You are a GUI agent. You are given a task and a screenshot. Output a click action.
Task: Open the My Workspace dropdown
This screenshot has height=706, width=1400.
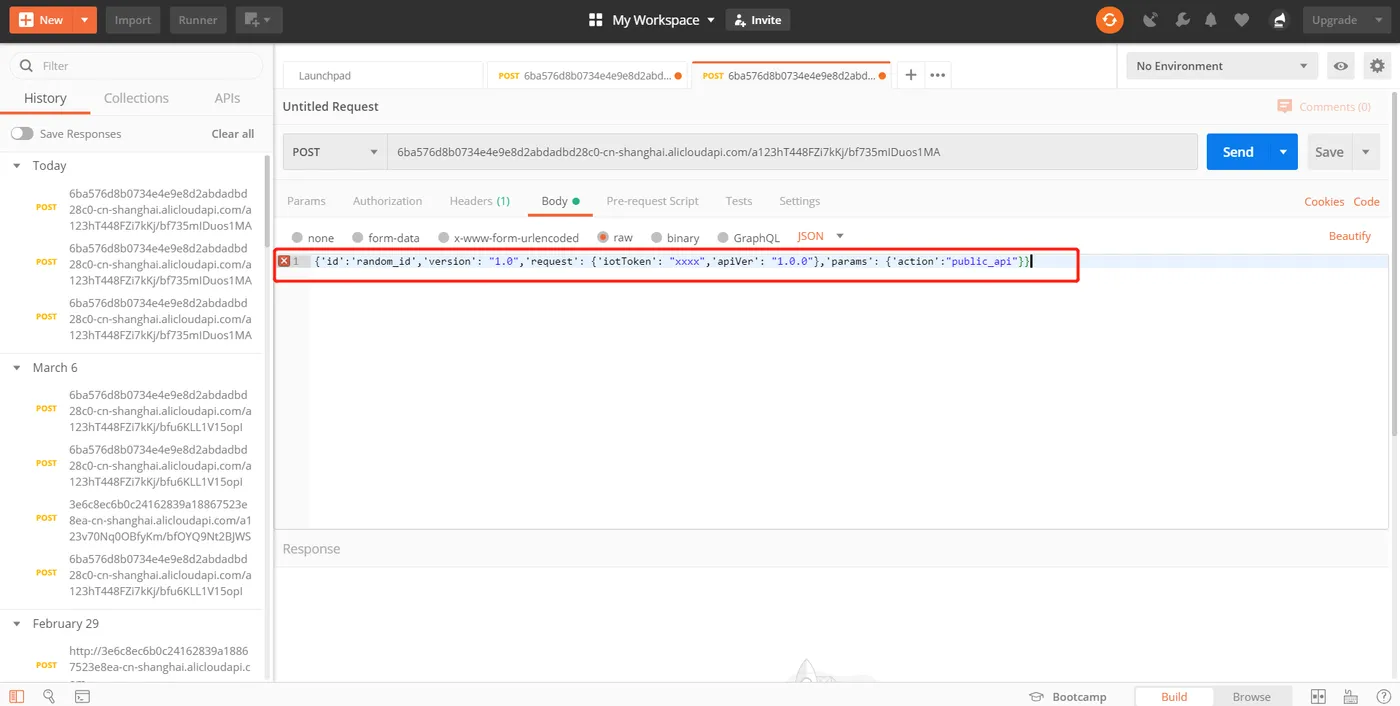(x=663, y=20)
